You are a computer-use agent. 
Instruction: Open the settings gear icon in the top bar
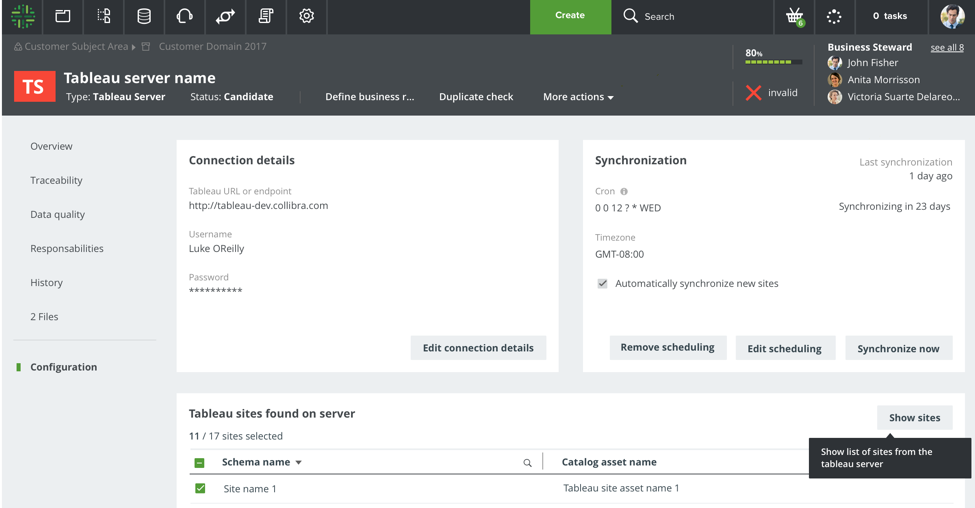coord(307,16)
